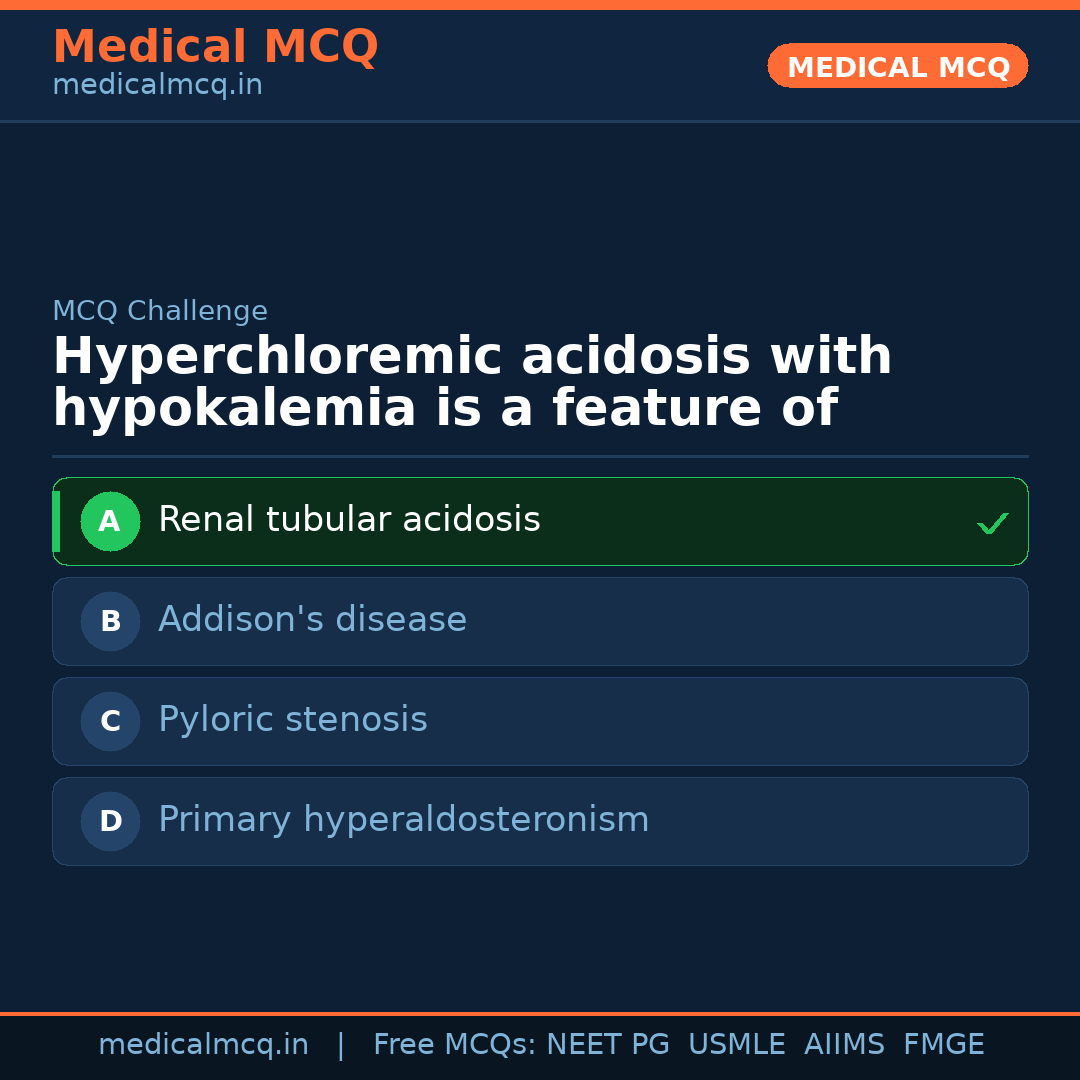
Task: Choose the Renal tubular acidosis answer text
Action: [349, 520]
